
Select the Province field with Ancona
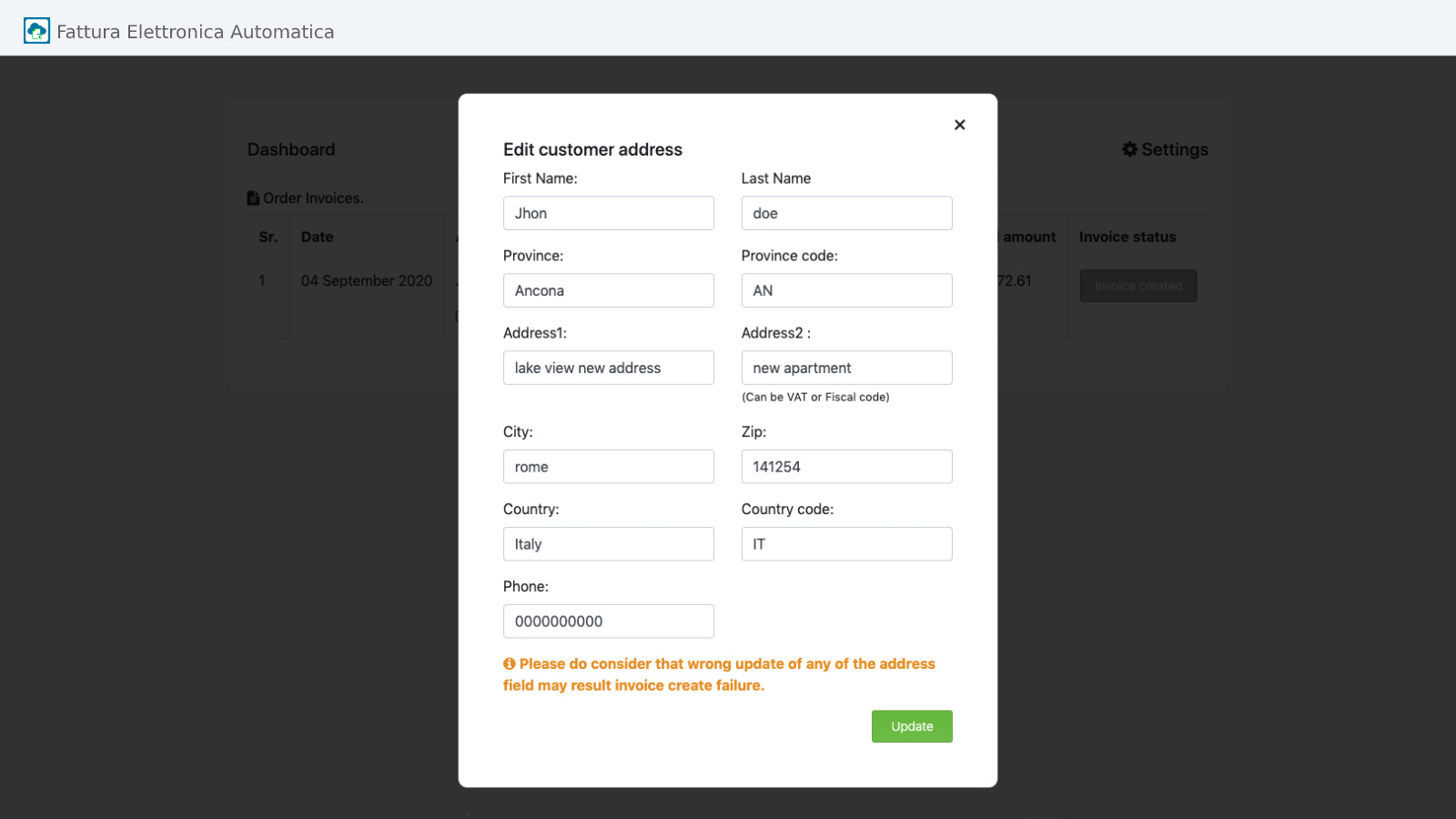tap(609, 290)
